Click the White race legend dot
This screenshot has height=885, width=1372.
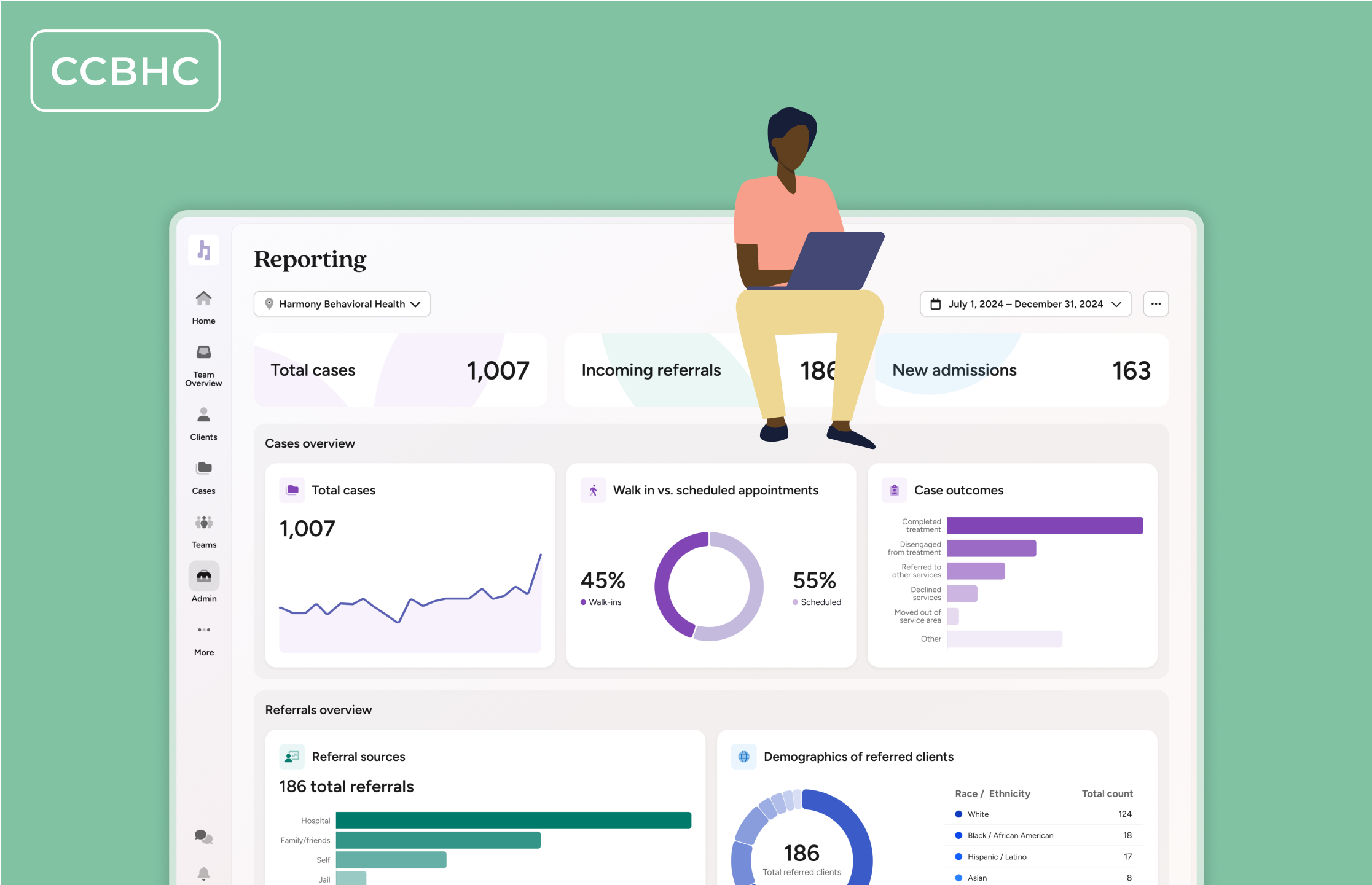pyautogui.click(x=958, y=814)
